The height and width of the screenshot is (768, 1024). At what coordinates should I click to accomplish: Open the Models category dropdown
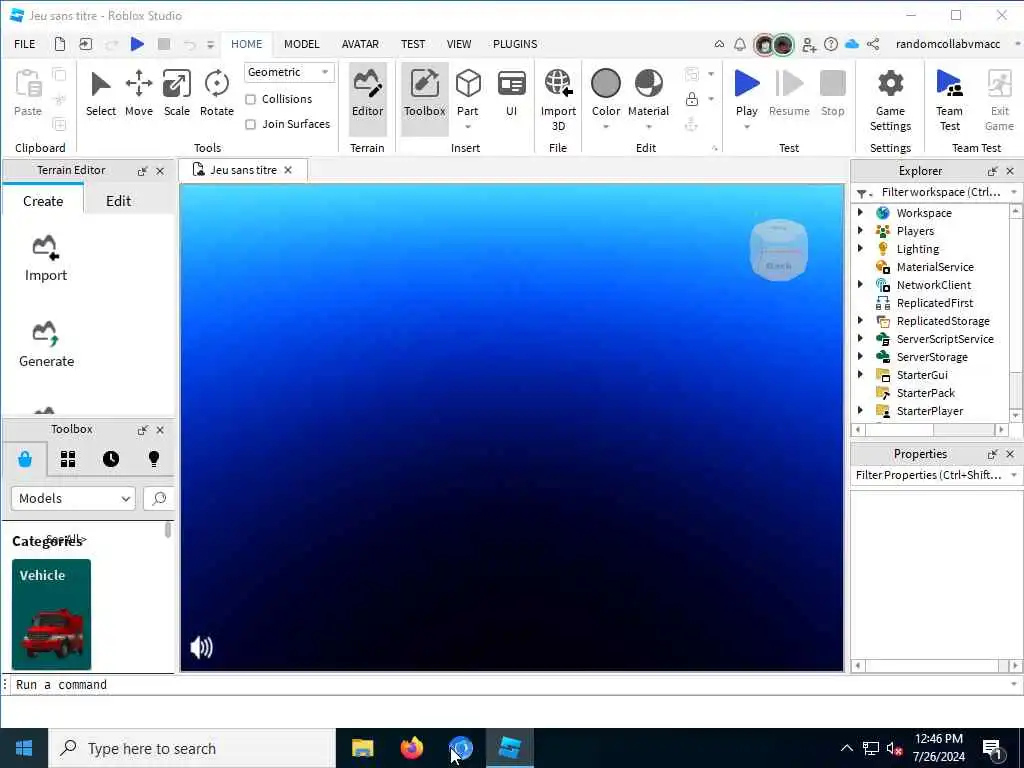73,498
